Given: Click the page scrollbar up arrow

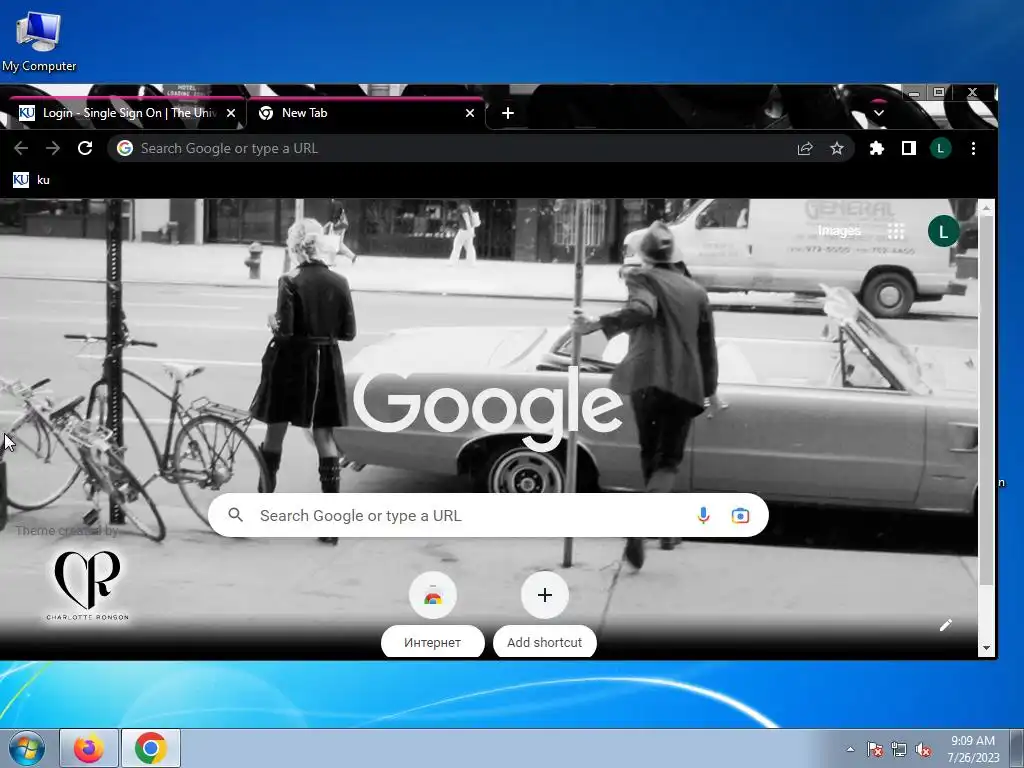Looking at the screenshot, I should coord(986,208).
